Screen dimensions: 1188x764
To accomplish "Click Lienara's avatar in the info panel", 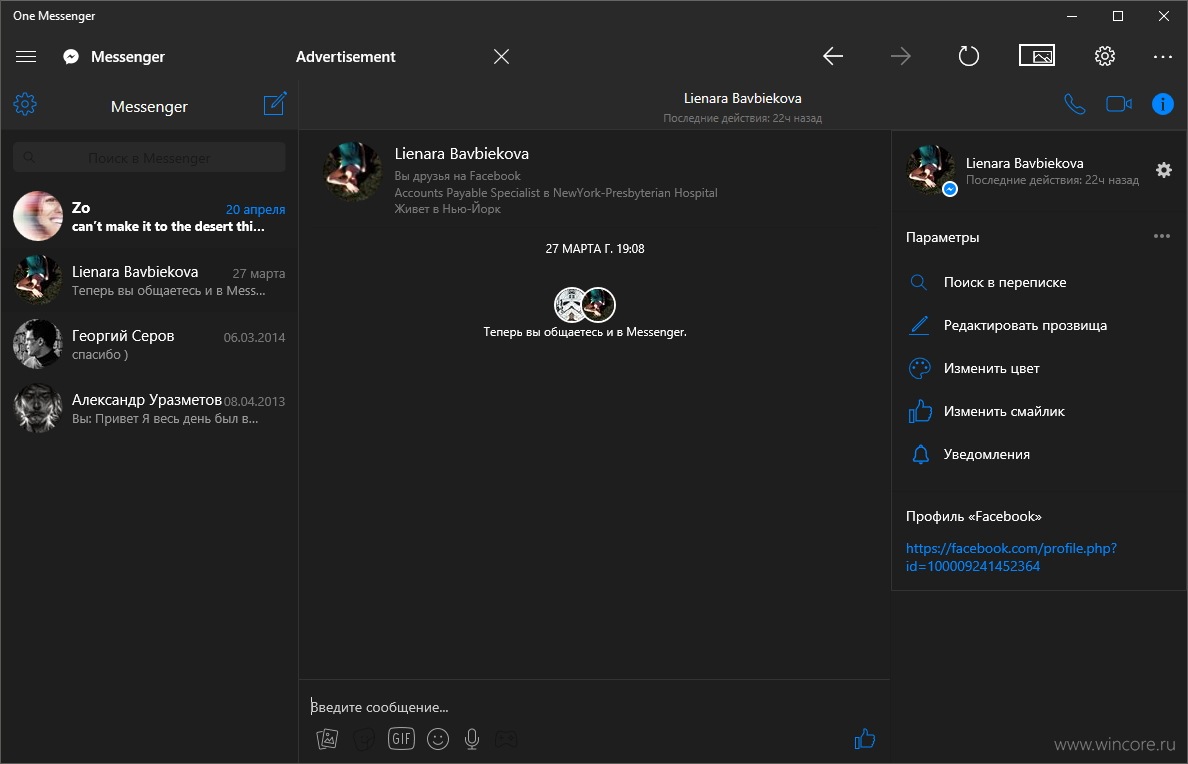I will point(931,170).
